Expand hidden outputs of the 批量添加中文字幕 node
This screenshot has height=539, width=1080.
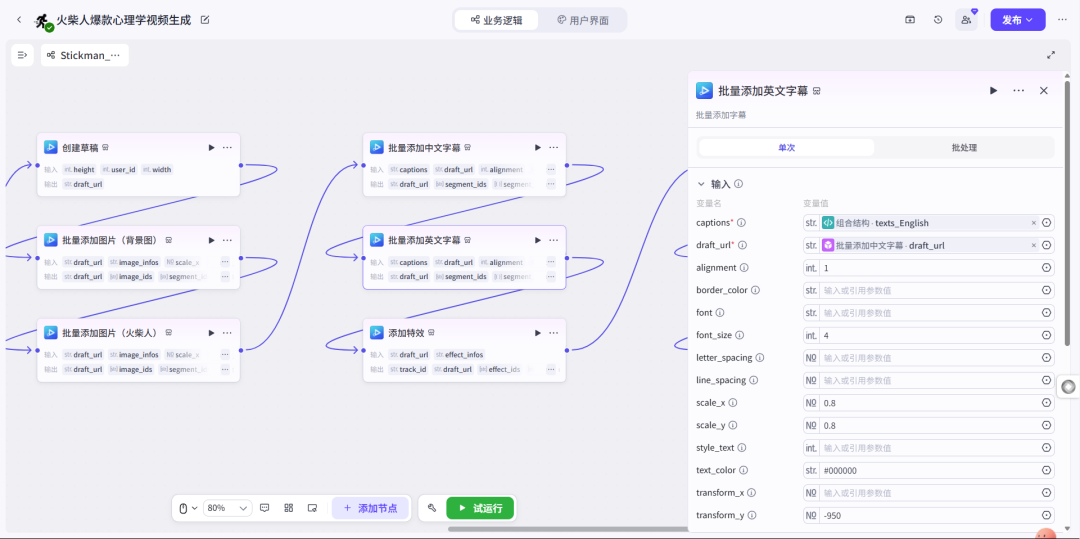tap(551, 184)
